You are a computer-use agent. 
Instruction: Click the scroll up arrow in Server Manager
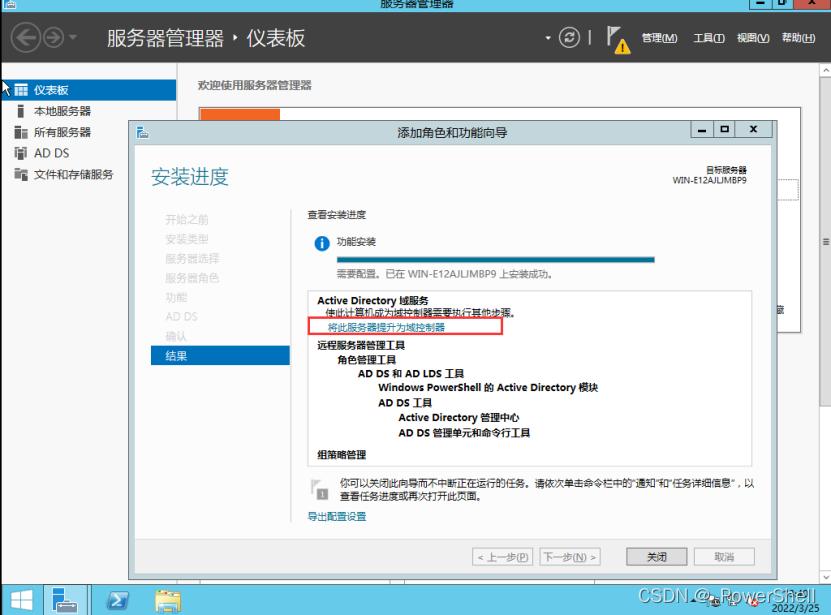(x=825, y=70)
